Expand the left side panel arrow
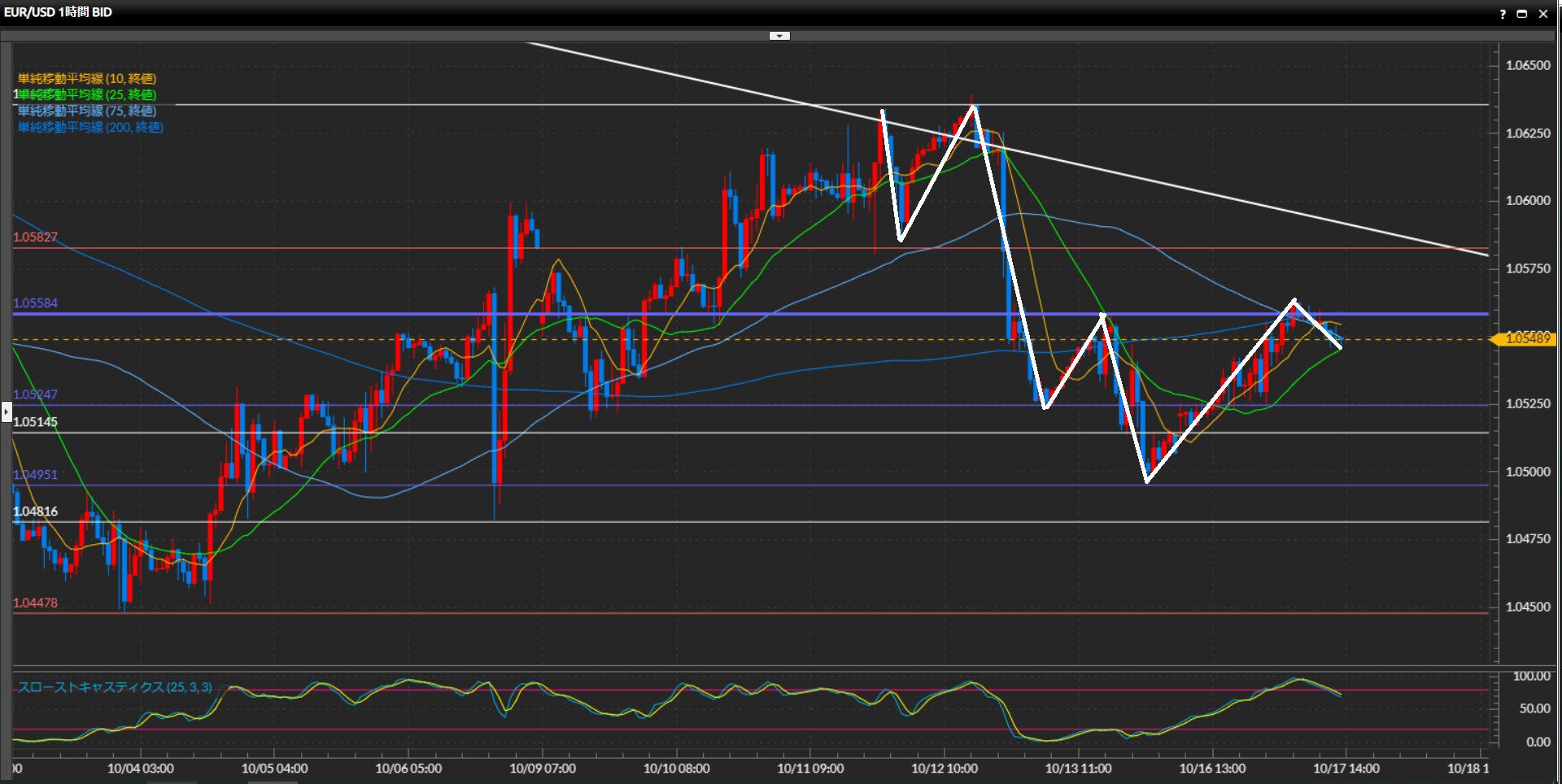 (x=7, y=412)
